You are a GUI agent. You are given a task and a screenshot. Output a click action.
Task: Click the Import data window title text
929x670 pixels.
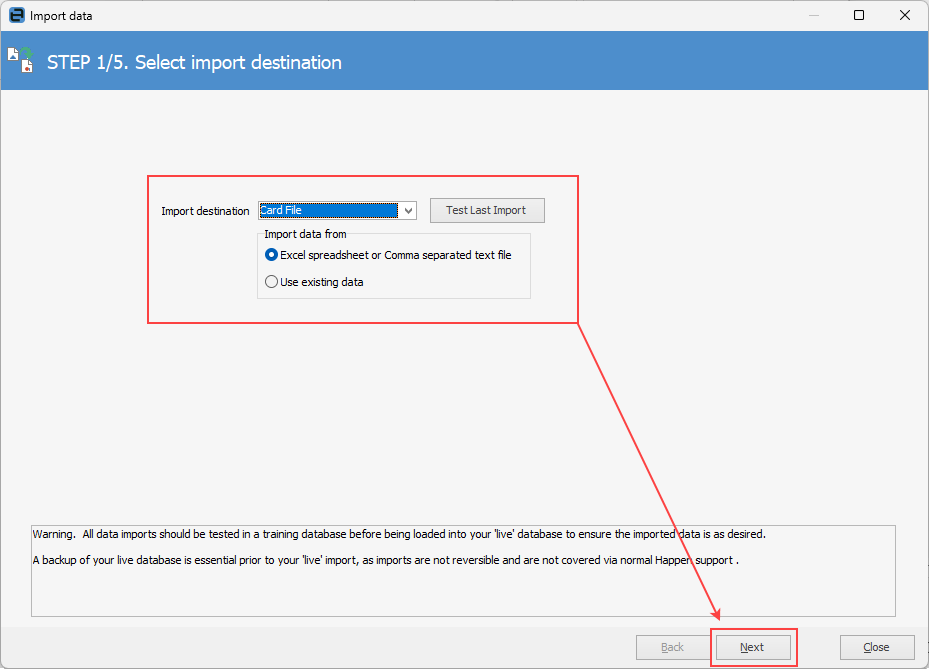point(61,16)
